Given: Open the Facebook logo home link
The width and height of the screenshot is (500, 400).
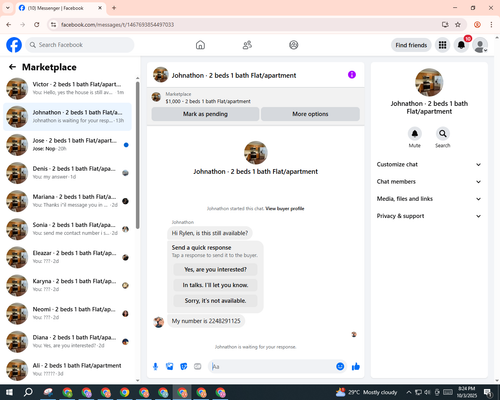Looking at the screenshot, I should [14, 45].
